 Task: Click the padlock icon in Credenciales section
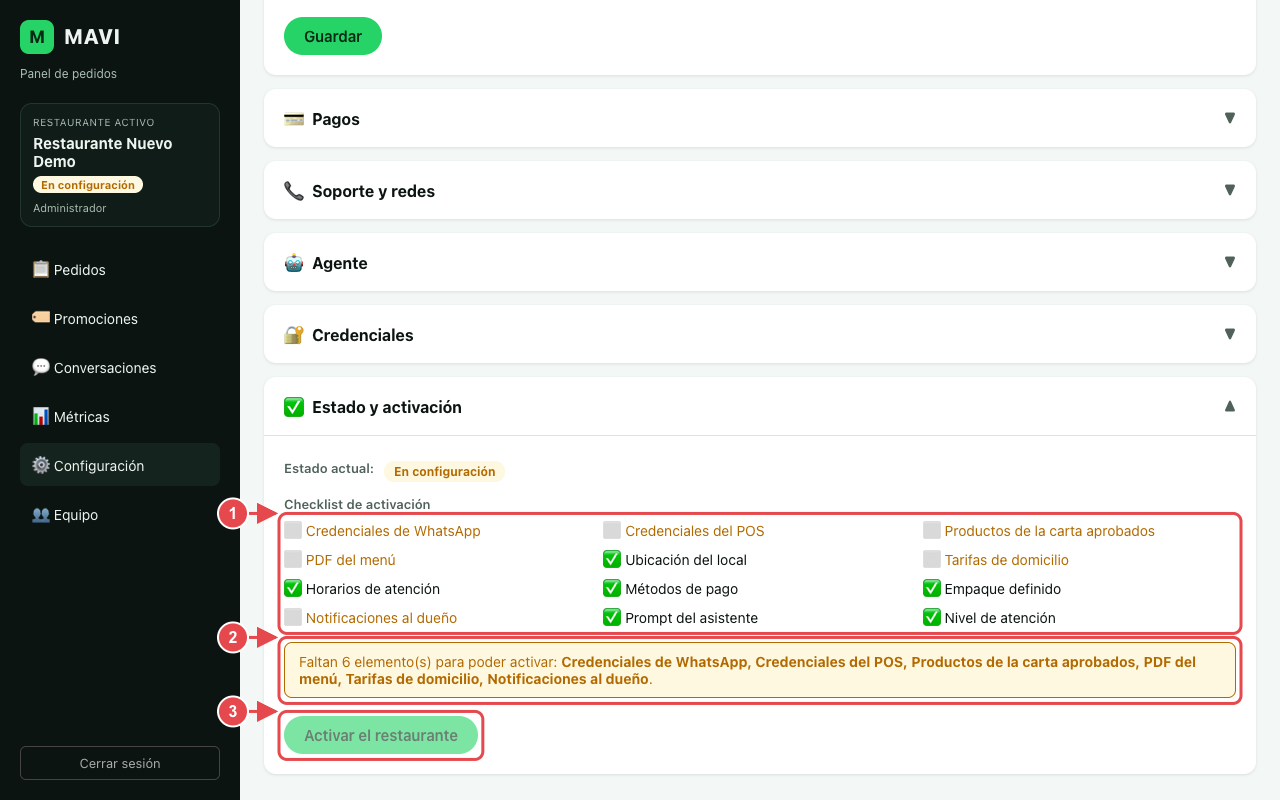(x=294, y=335)
